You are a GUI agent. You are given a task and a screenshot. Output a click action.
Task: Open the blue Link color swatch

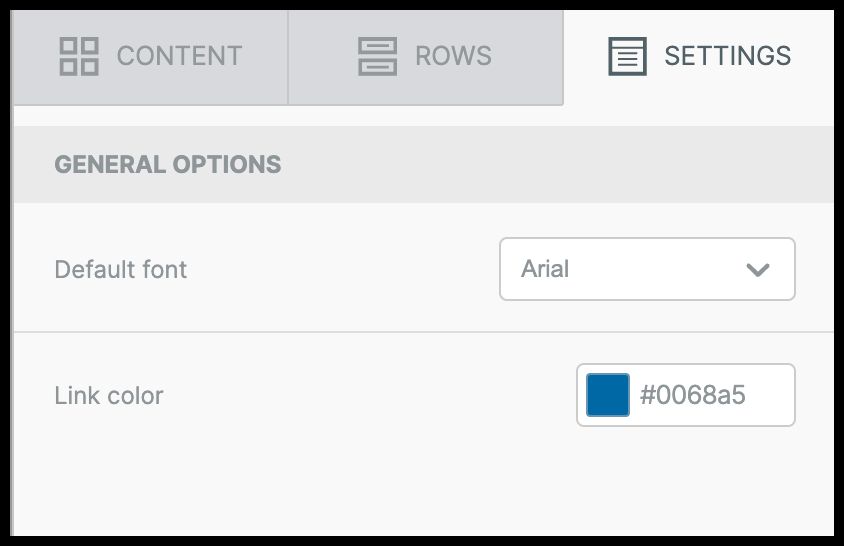click(x=607, y=395)
